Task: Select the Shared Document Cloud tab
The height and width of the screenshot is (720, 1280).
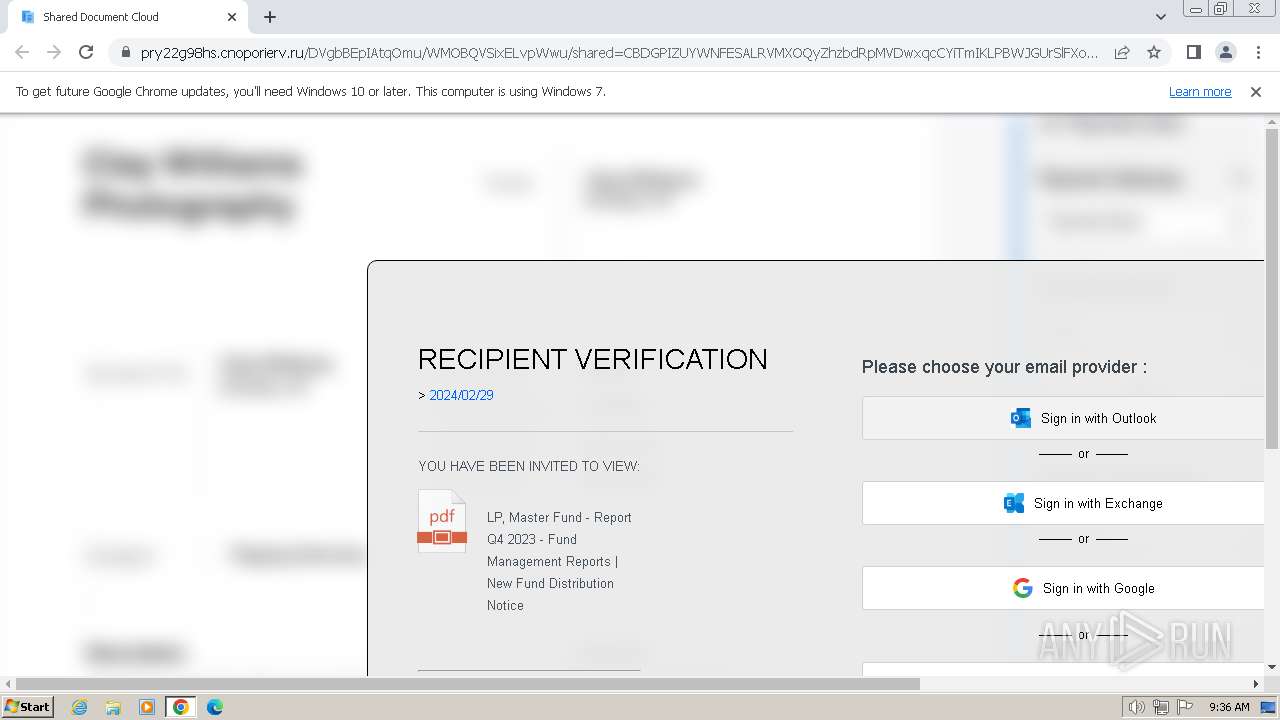Action: point(127,16)
